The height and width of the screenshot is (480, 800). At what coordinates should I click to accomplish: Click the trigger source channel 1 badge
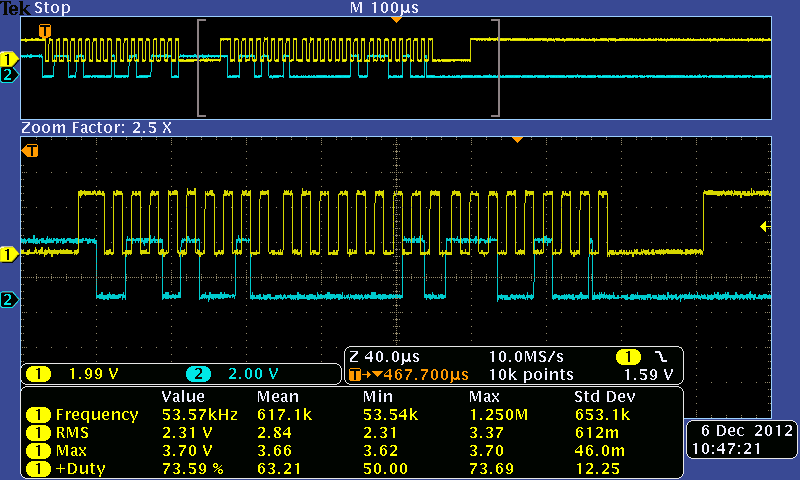[628, 357]
